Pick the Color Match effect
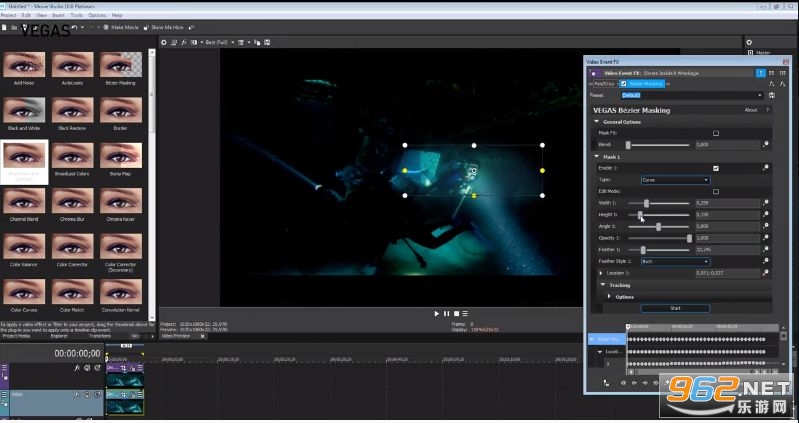This screenshot has height=423, width=799. point(72,292)
